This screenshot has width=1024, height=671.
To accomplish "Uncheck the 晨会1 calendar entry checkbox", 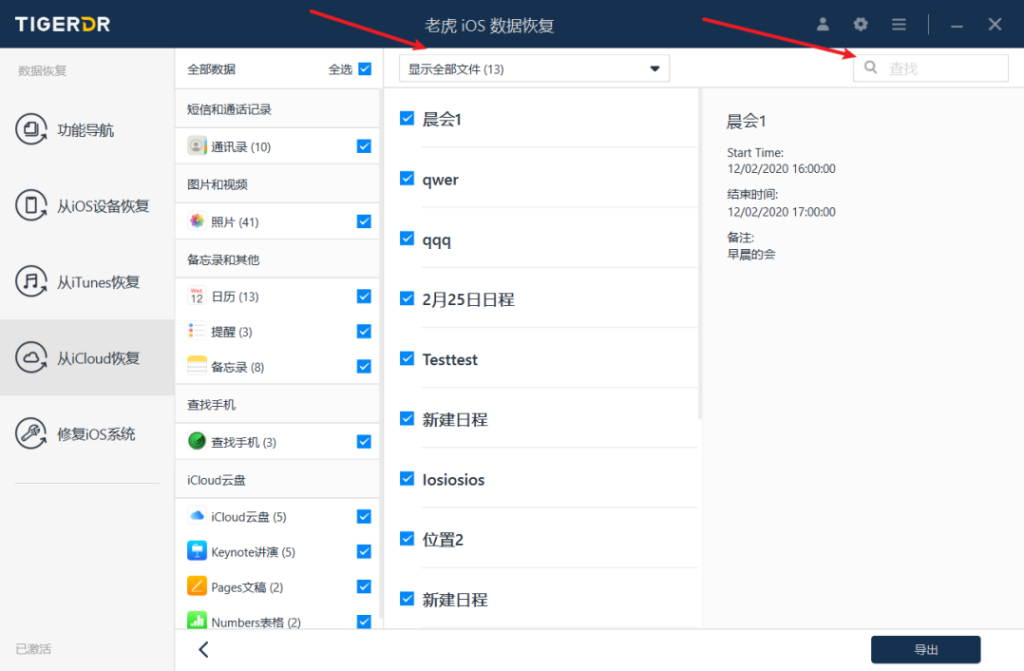I will coord(407,118).
